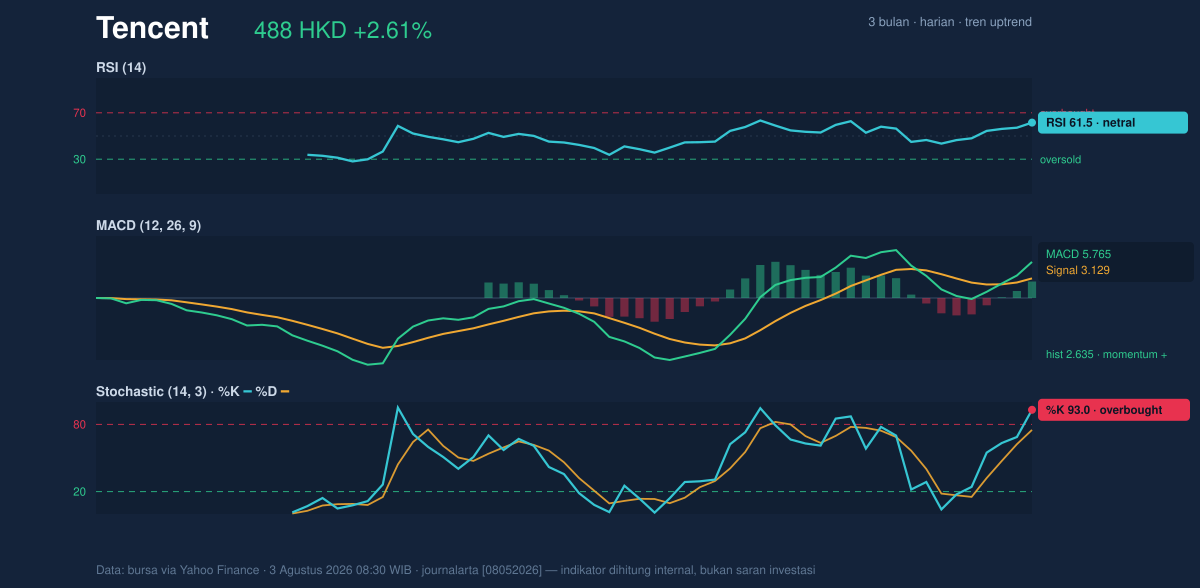Click the %D orange legend swatch
Viewport: 1200px width, 588px height.
pyautogui.click(x=285, y=391)
